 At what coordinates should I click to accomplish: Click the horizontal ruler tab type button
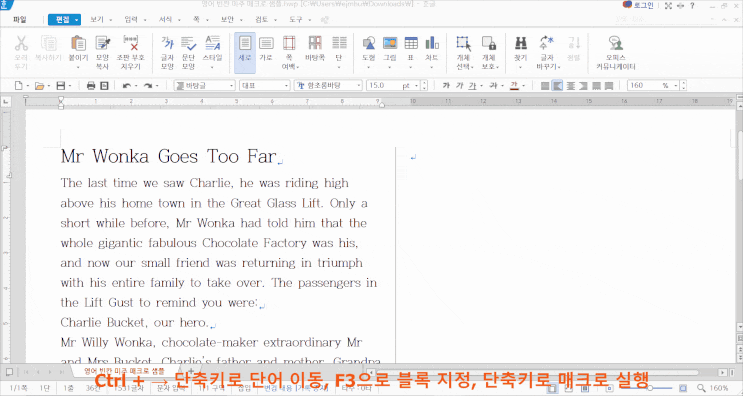[x=6, y=101]
